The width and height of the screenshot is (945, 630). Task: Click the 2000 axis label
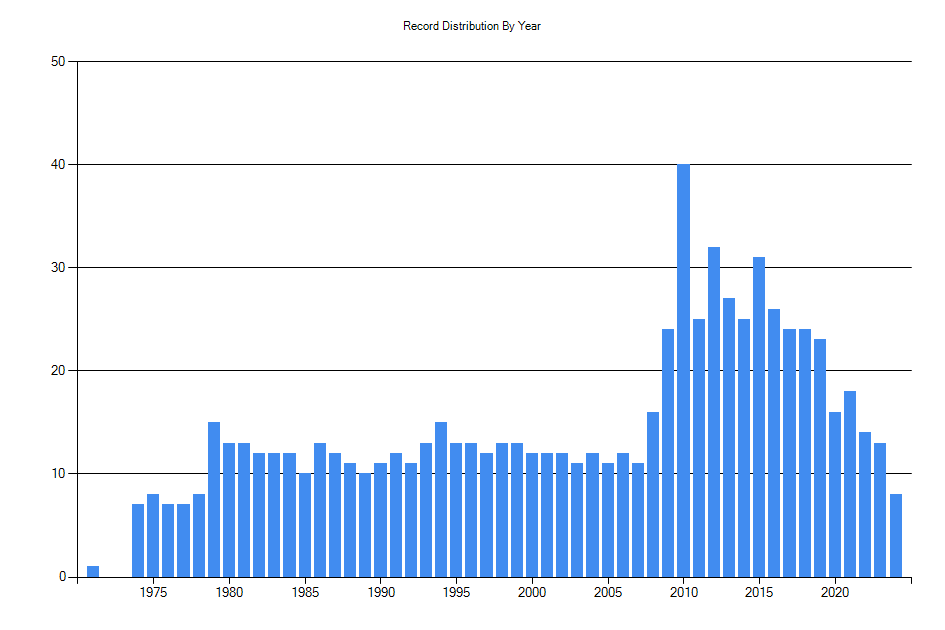tap(533, 592)
